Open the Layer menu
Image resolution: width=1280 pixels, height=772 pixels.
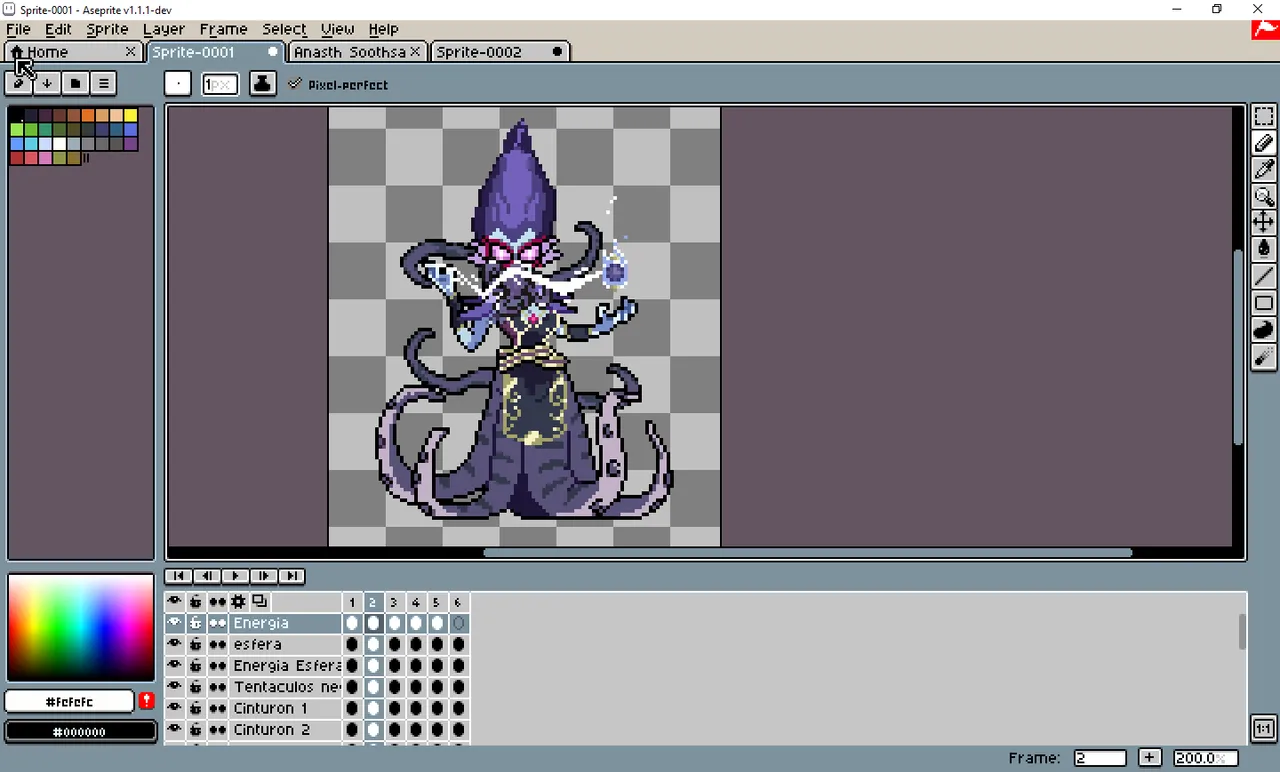pyautogui.click(x=163, y=29)
